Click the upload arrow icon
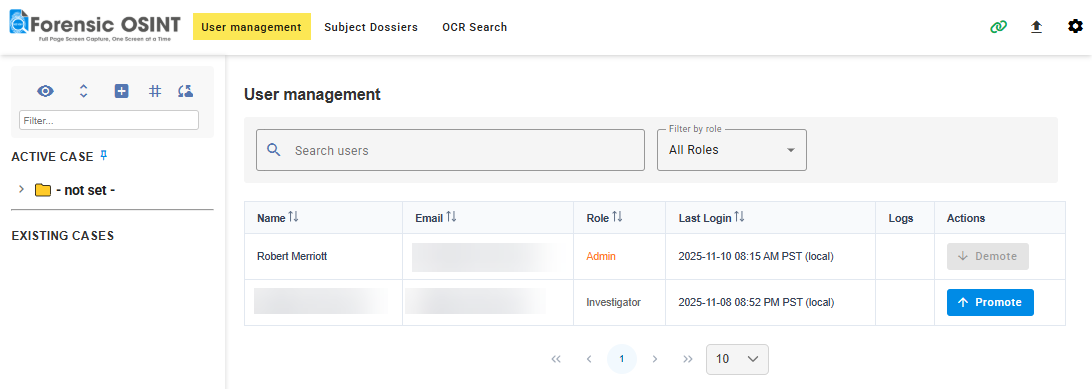1092x389 pixels. click(1036, 27)
